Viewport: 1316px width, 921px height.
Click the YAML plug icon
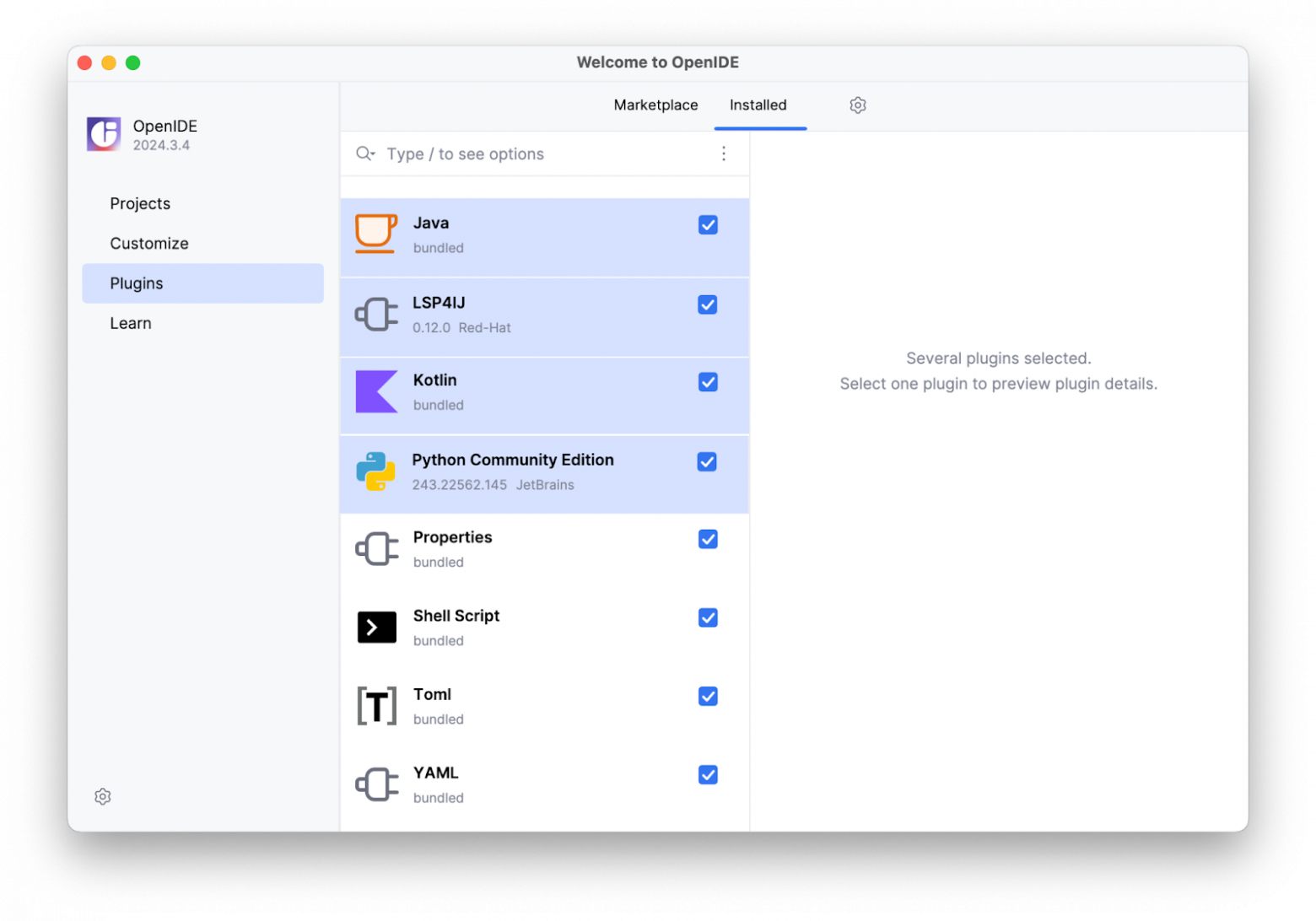click(x=376, y=784)
